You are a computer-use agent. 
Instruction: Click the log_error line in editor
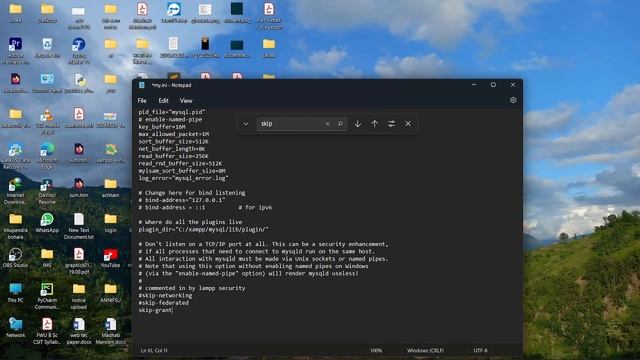pos(183,178)
